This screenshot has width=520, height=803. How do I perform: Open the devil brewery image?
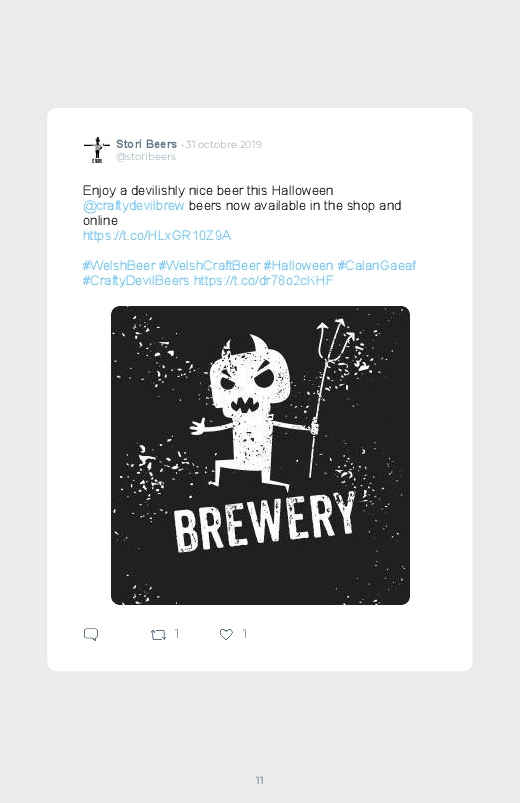coord(260,455)
